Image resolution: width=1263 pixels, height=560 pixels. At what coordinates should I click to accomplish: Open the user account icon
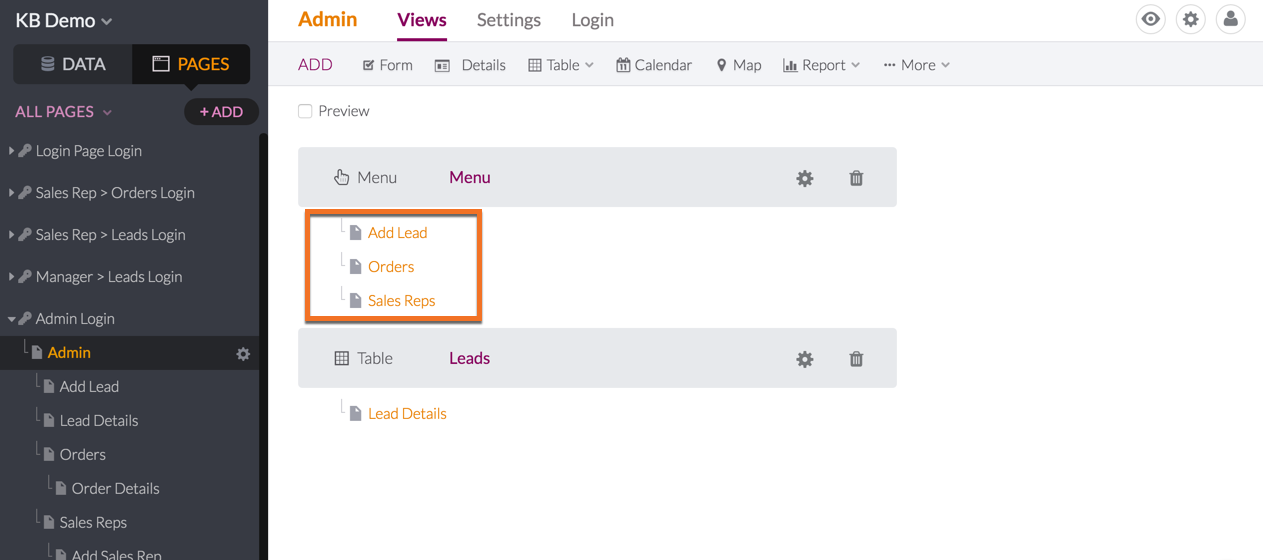tap(1231, 19)
